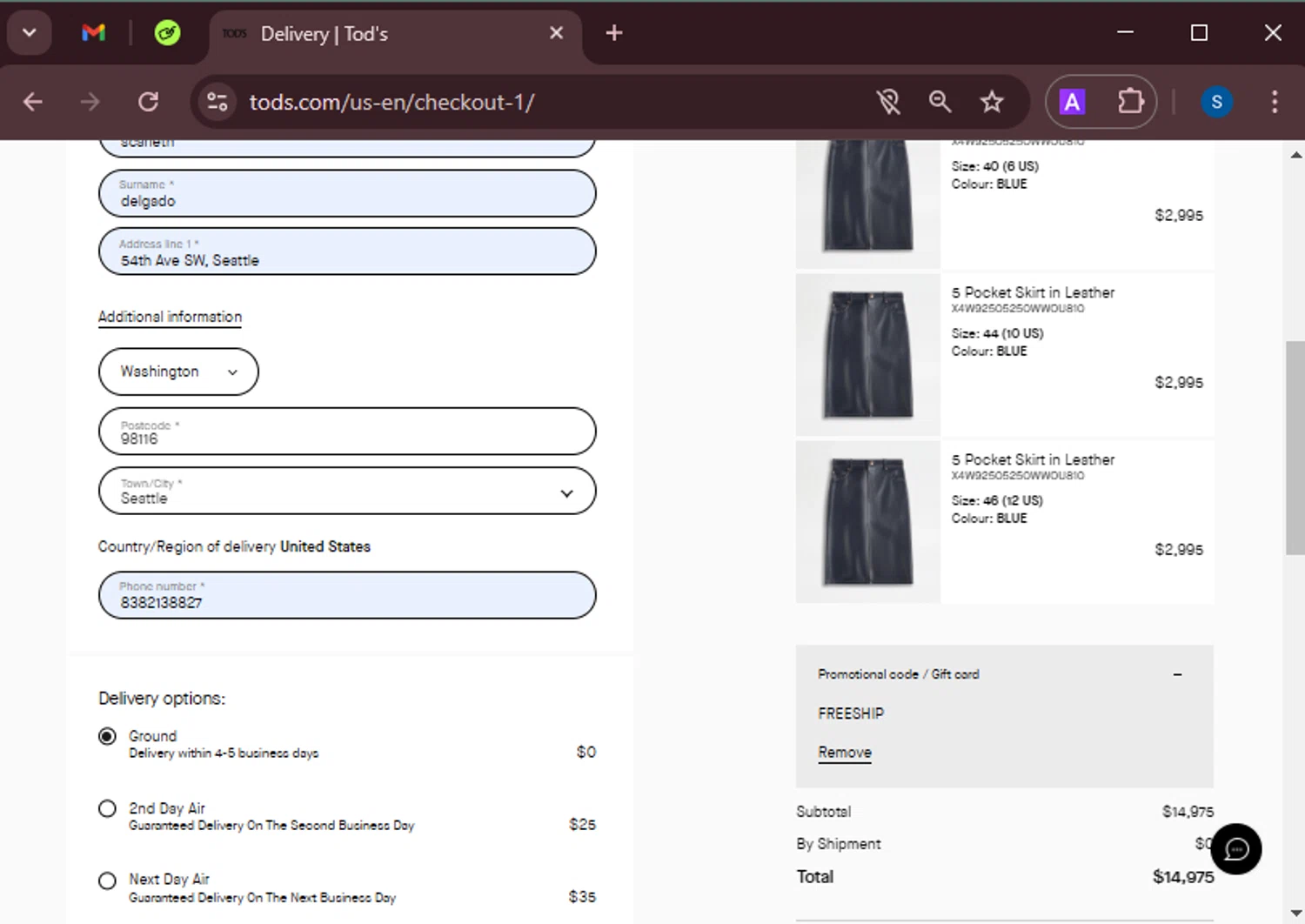
Task: Click the size 46 skirt thumbnail
Action: [x=868, y=522]
